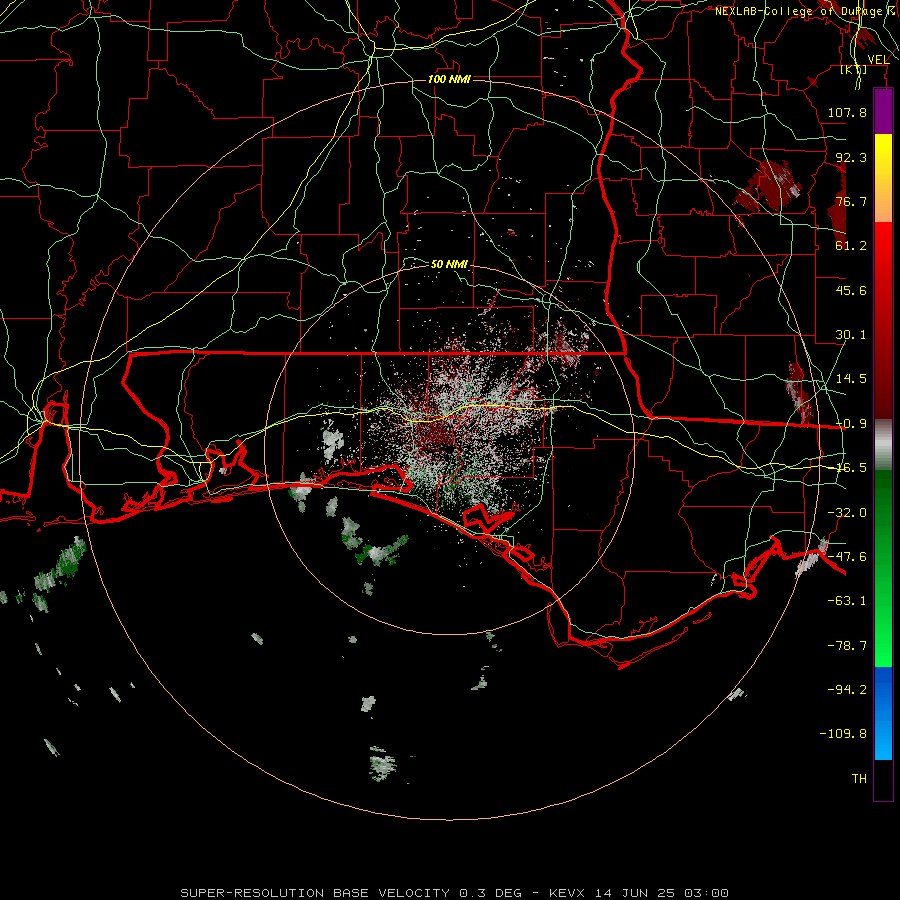The height and width of the screenshot is (900, 900).
Task: Select the 45.6 velocity scale value
Action: (851, 290)
